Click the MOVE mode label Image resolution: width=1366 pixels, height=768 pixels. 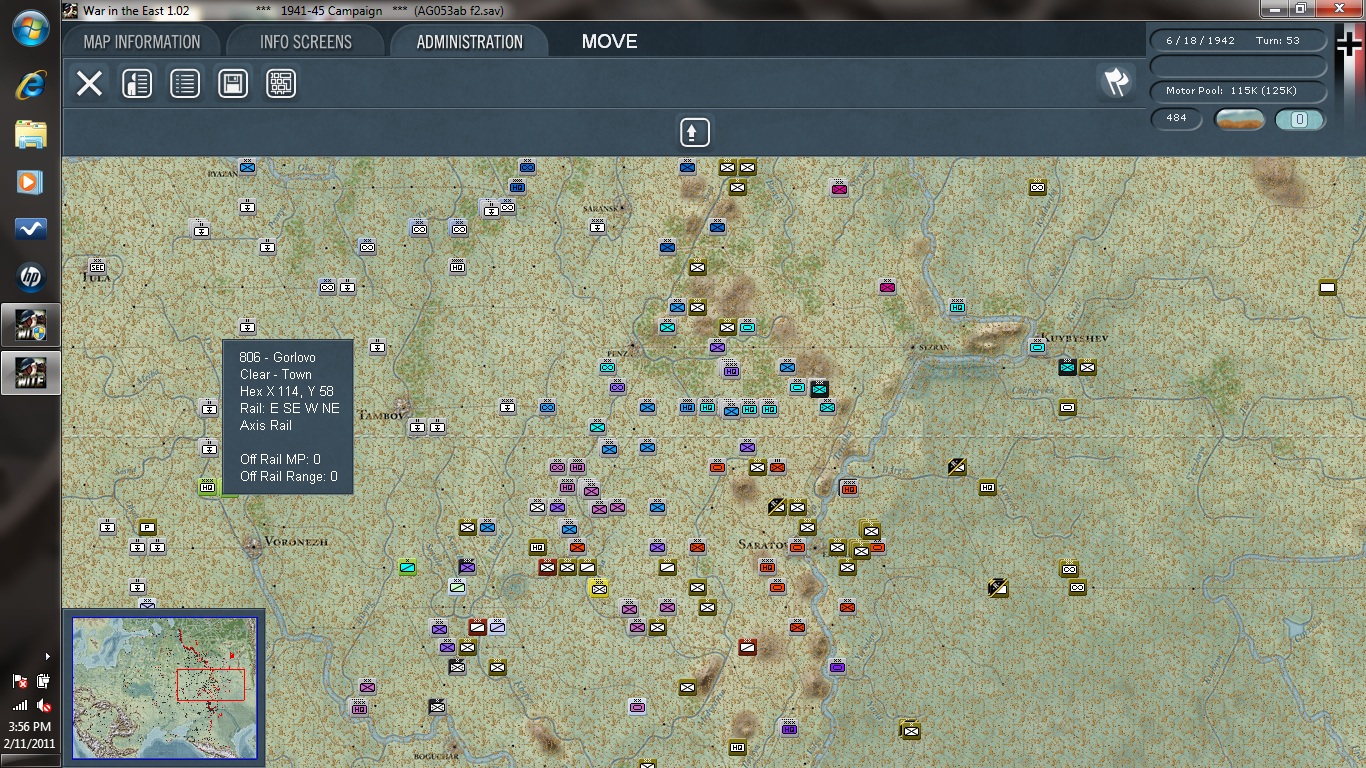coord(610,42)
